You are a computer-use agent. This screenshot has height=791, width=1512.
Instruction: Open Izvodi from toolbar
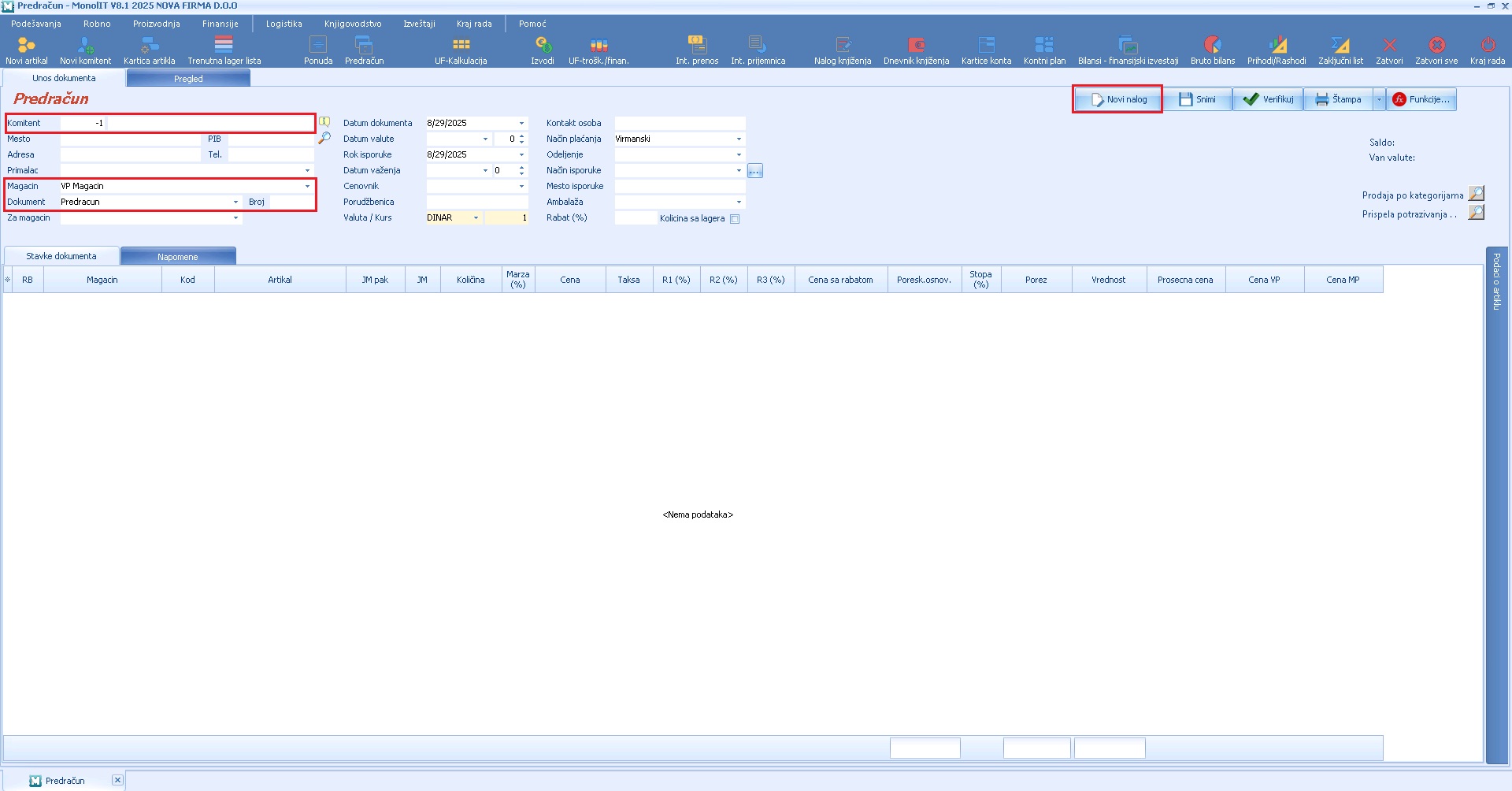(543, 50)
